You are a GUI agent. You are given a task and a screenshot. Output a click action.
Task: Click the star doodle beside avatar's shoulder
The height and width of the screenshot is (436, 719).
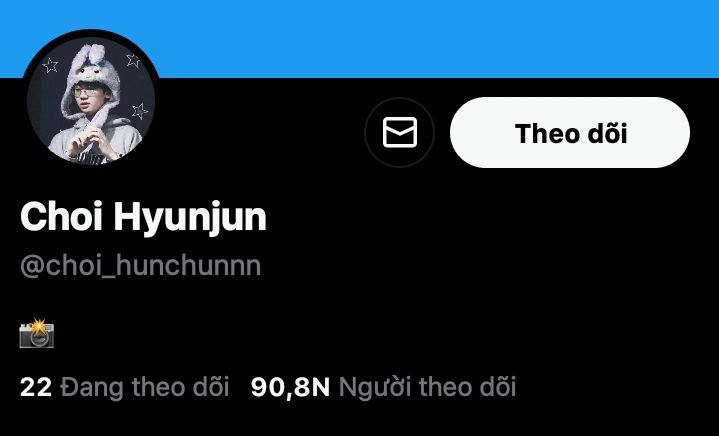(x=140, y=111)
